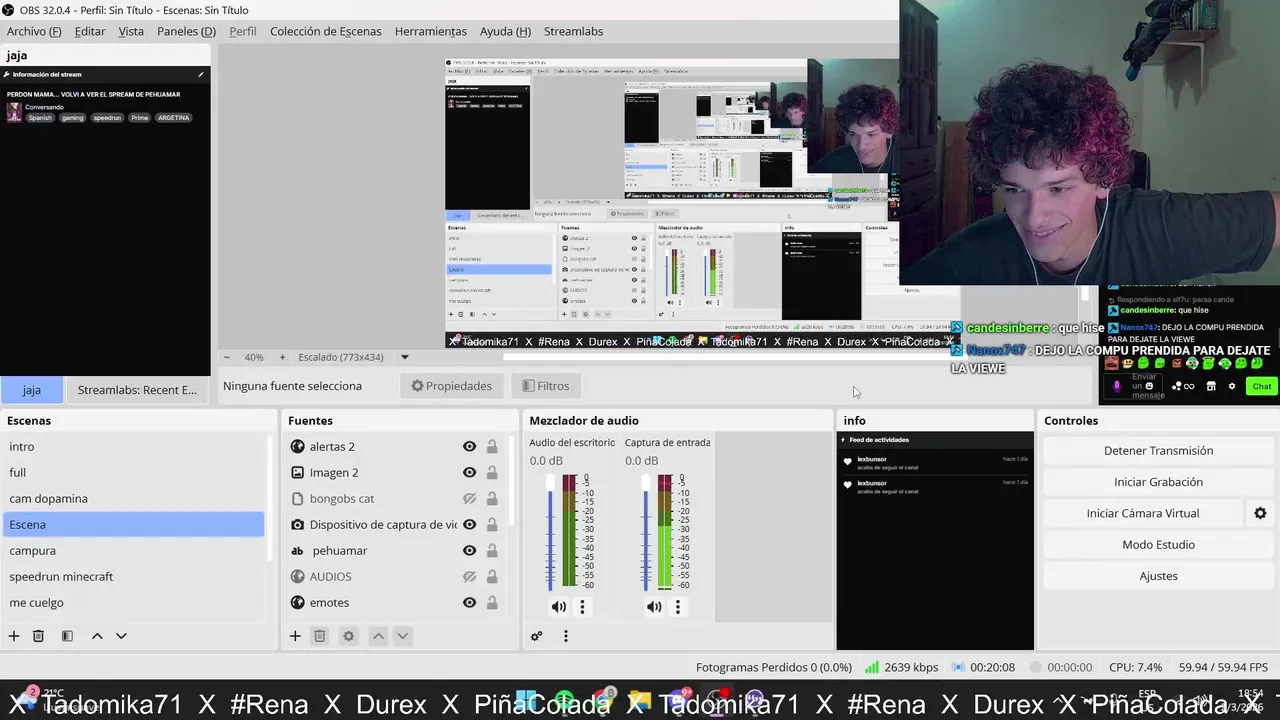The height and width of the screenshot is (720, 1280).
Task: Adjust Captura de entrada volume slider
Action: click(x=645, y=534)
